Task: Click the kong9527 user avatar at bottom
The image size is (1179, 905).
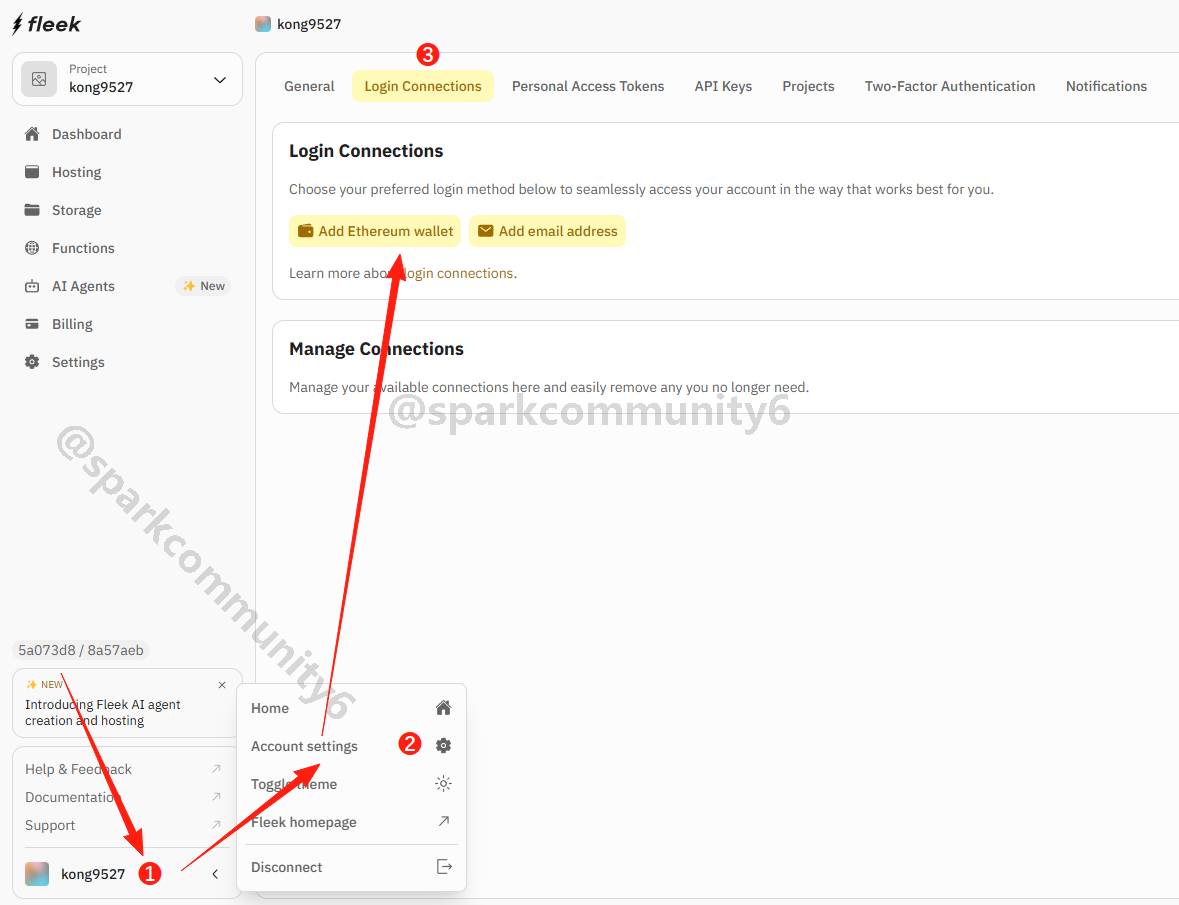Action: pyautogui.click(x=37, y=873)
